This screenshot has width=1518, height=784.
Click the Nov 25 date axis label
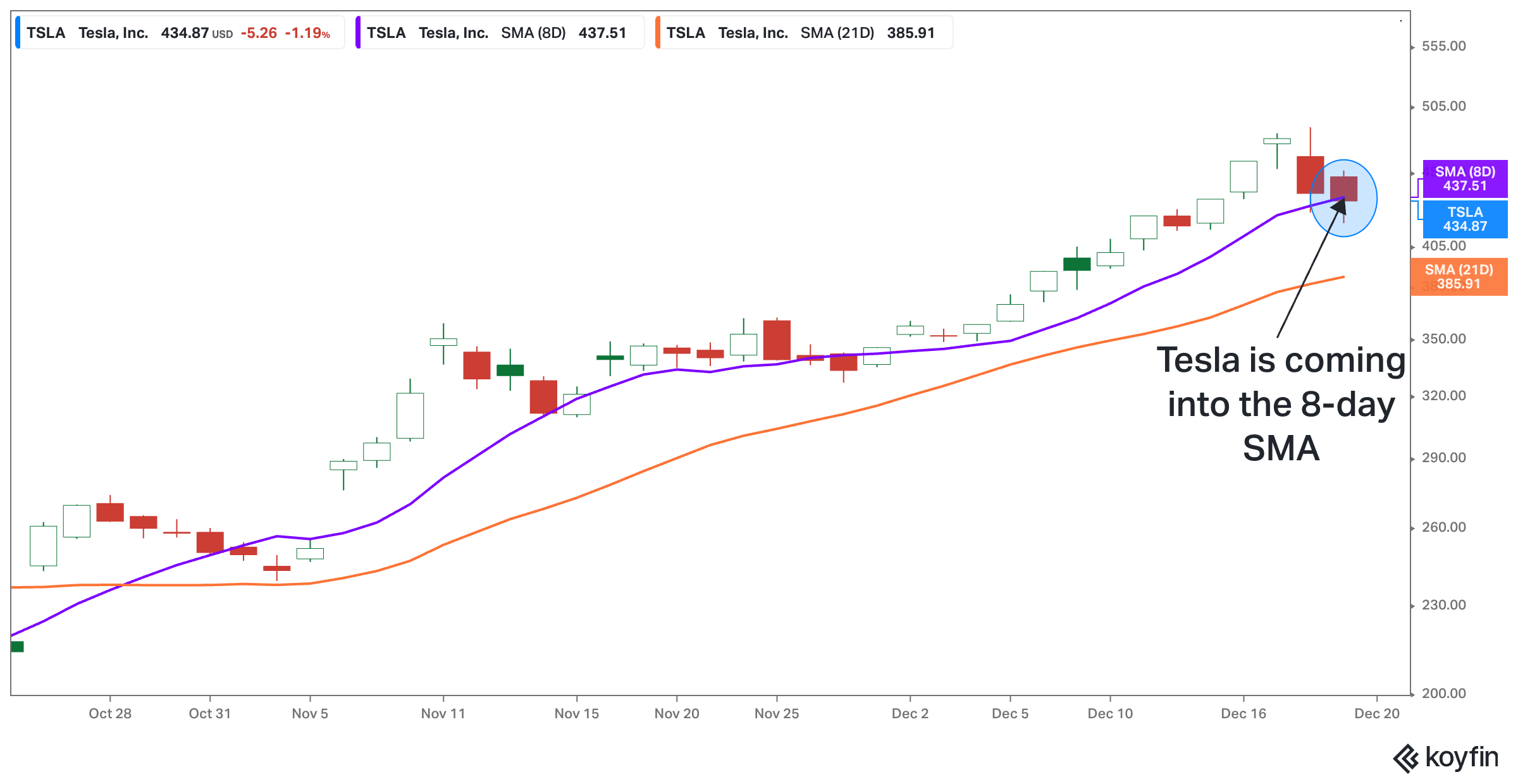(x=777, y=714)
